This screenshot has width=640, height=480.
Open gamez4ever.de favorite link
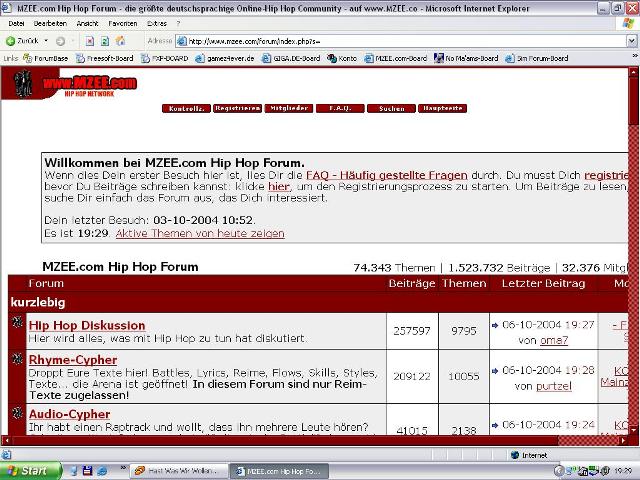224,58
